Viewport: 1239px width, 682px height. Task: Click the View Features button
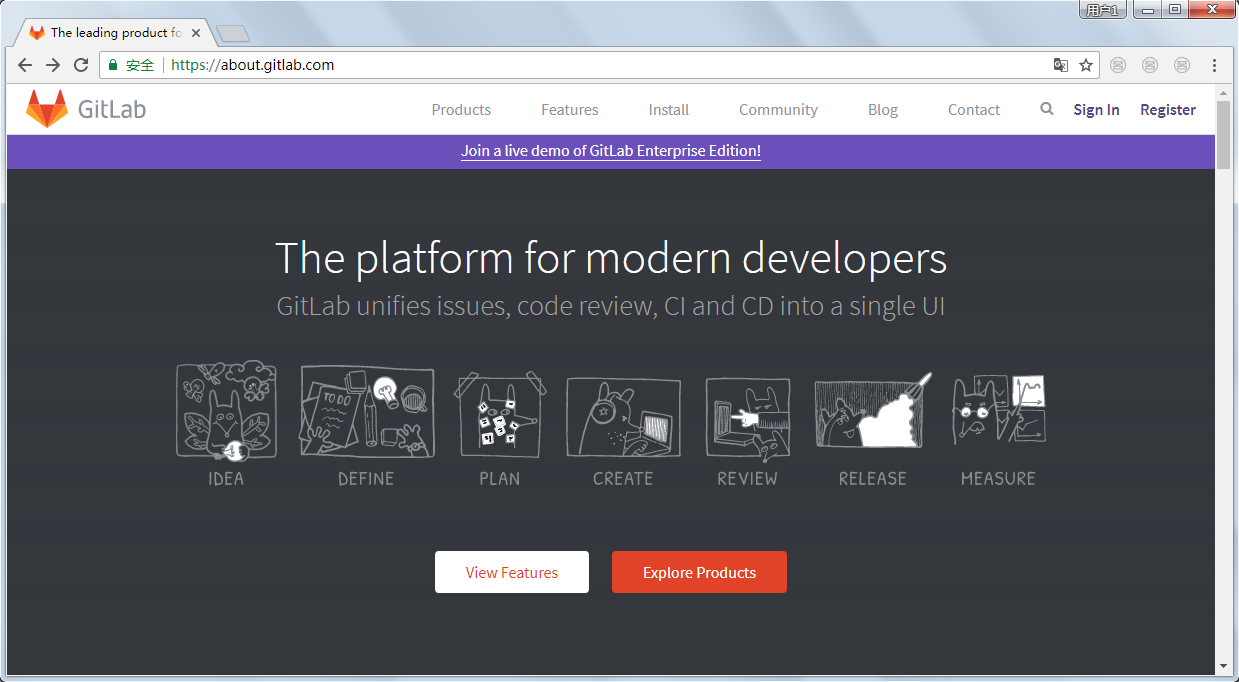[x=511, y=572]
